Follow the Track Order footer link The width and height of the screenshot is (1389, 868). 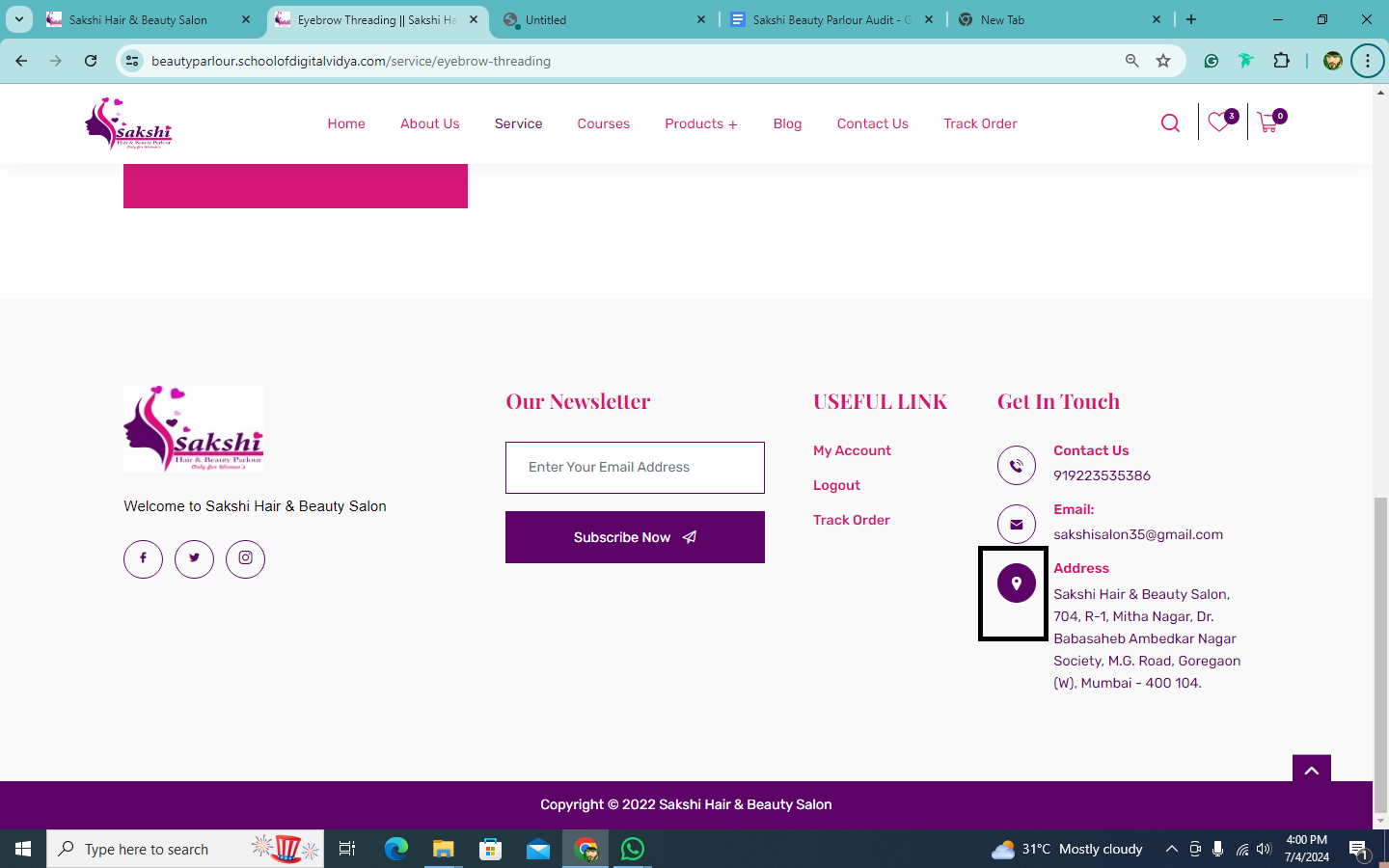point(851,520)
